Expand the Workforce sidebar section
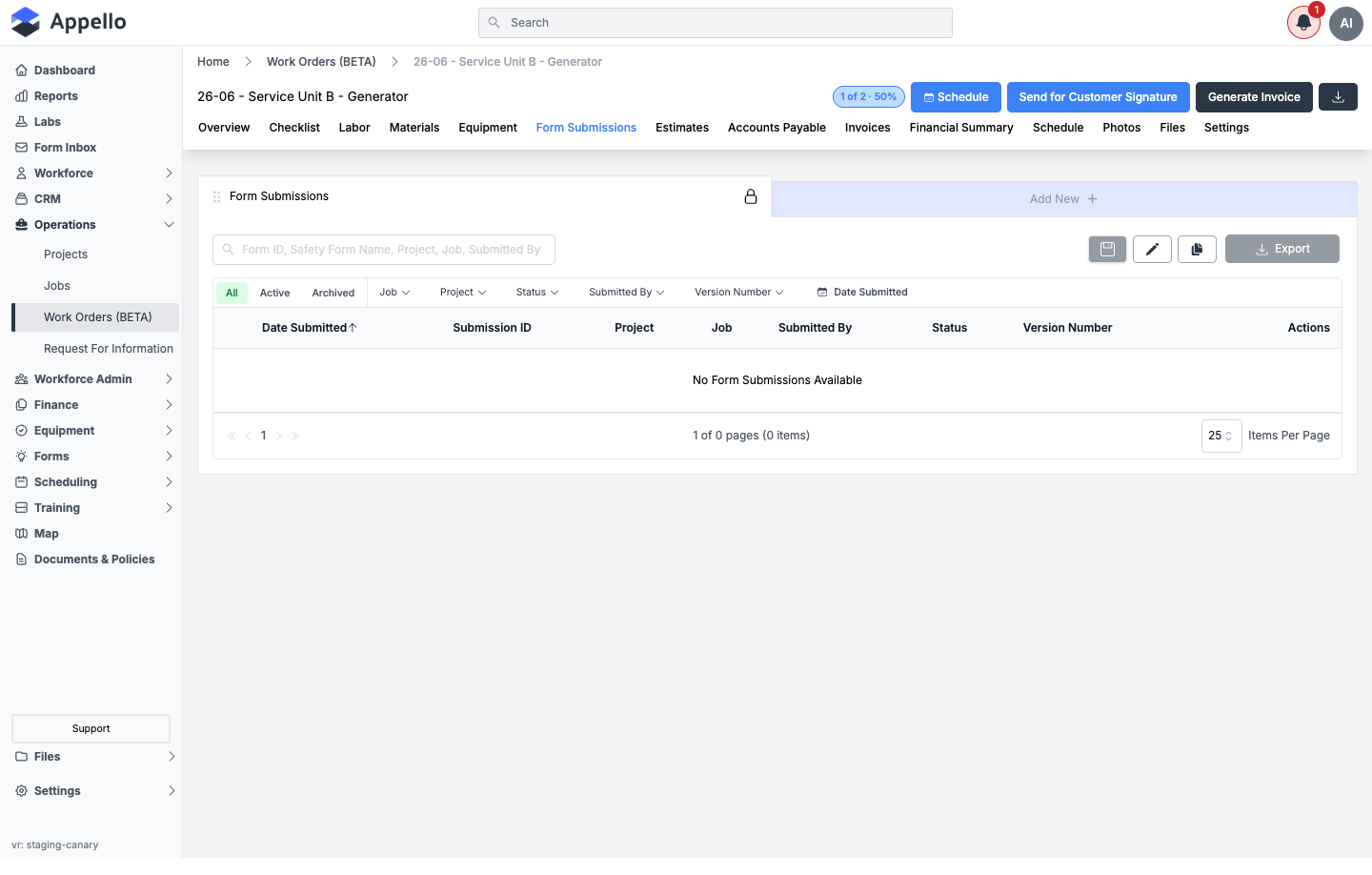The image size is (1372, 875). pos(94,173)
